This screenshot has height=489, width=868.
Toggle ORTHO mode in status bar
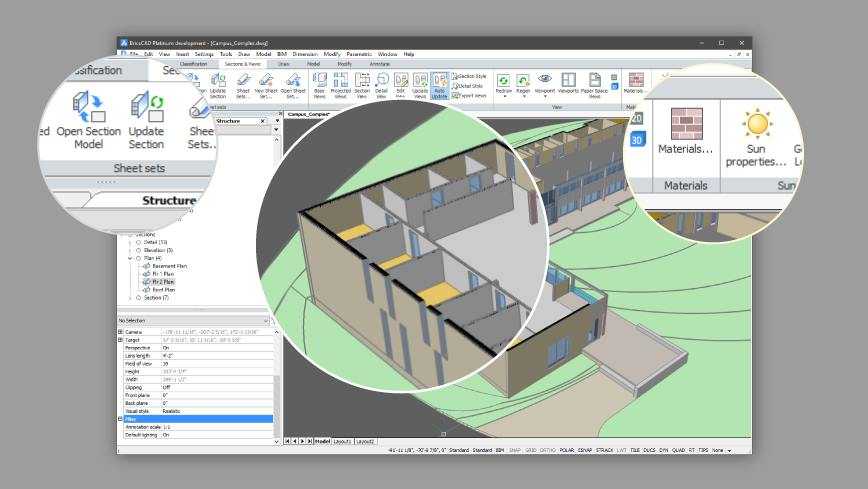point(548,450)
